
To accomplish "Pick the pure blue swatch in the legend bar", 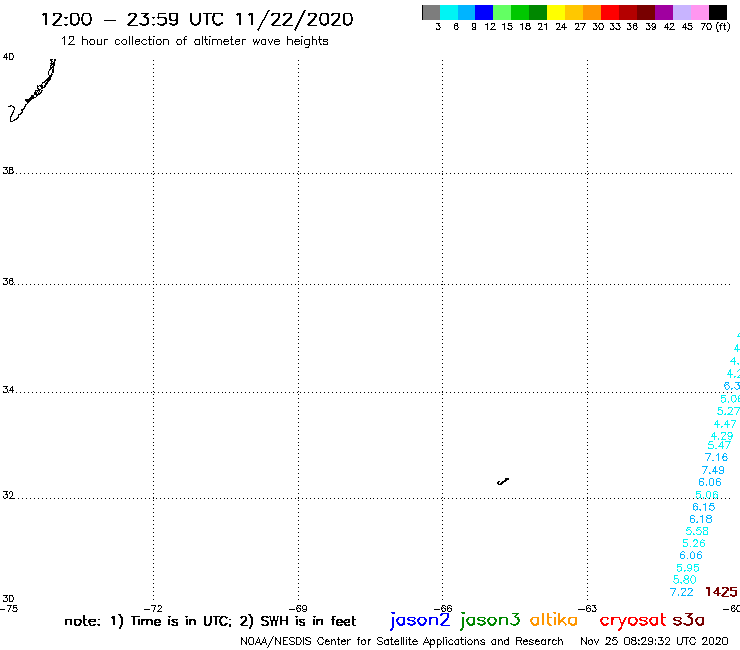I will pyautogui.click(x=484, y=12).
